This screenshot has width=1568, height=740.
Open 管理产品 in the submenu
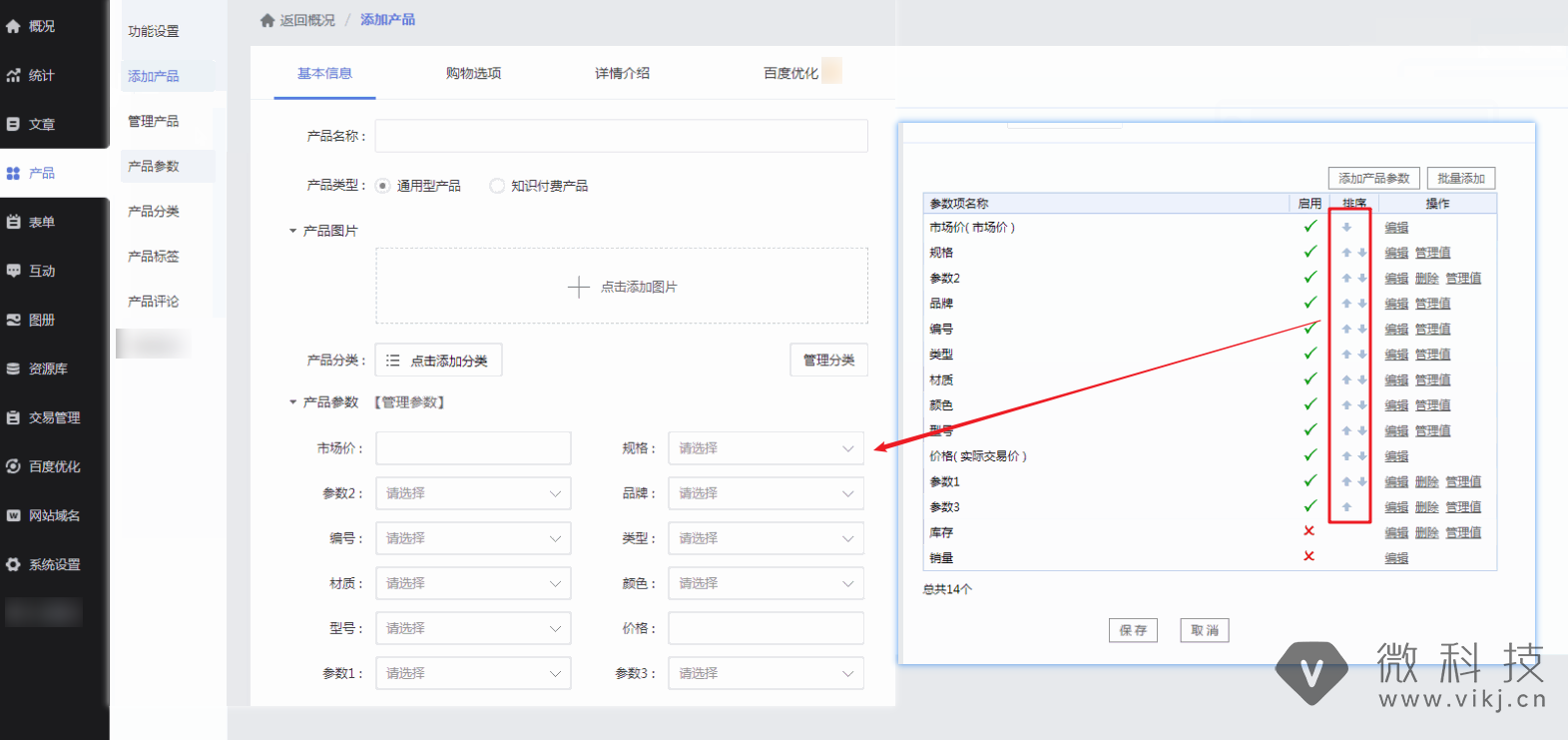[154, 121]
